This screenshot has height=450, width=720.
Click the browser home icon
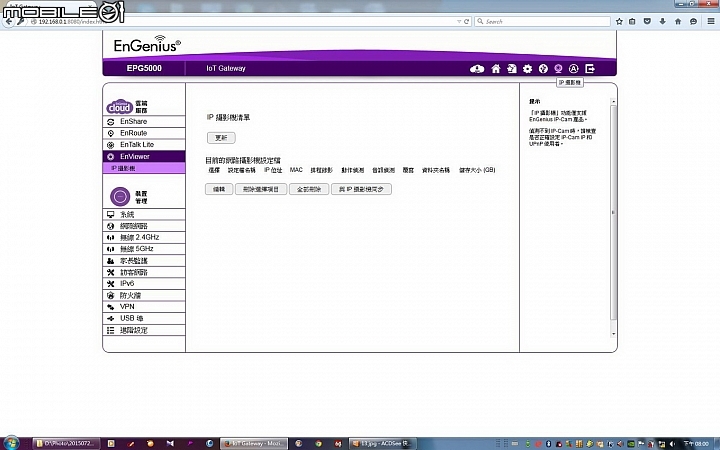678,22
